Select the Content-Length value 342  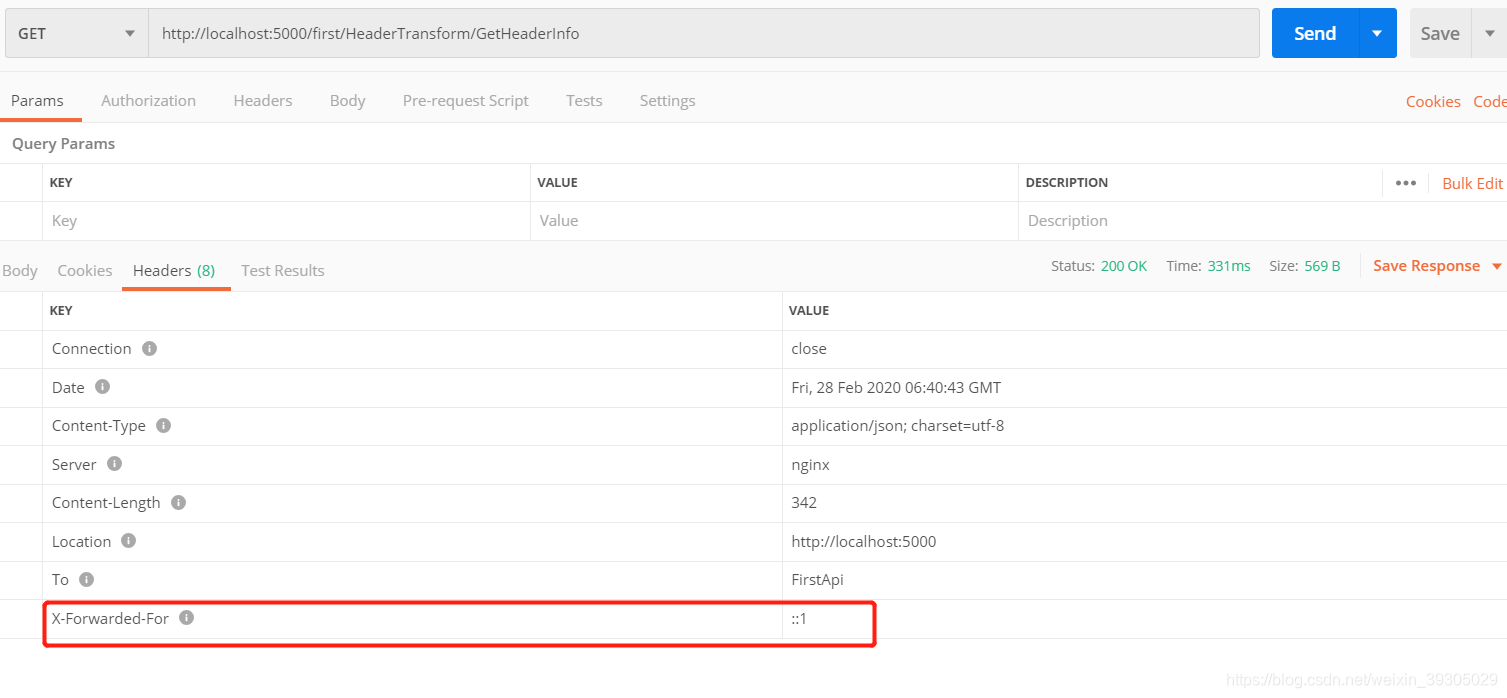[804, 503]
